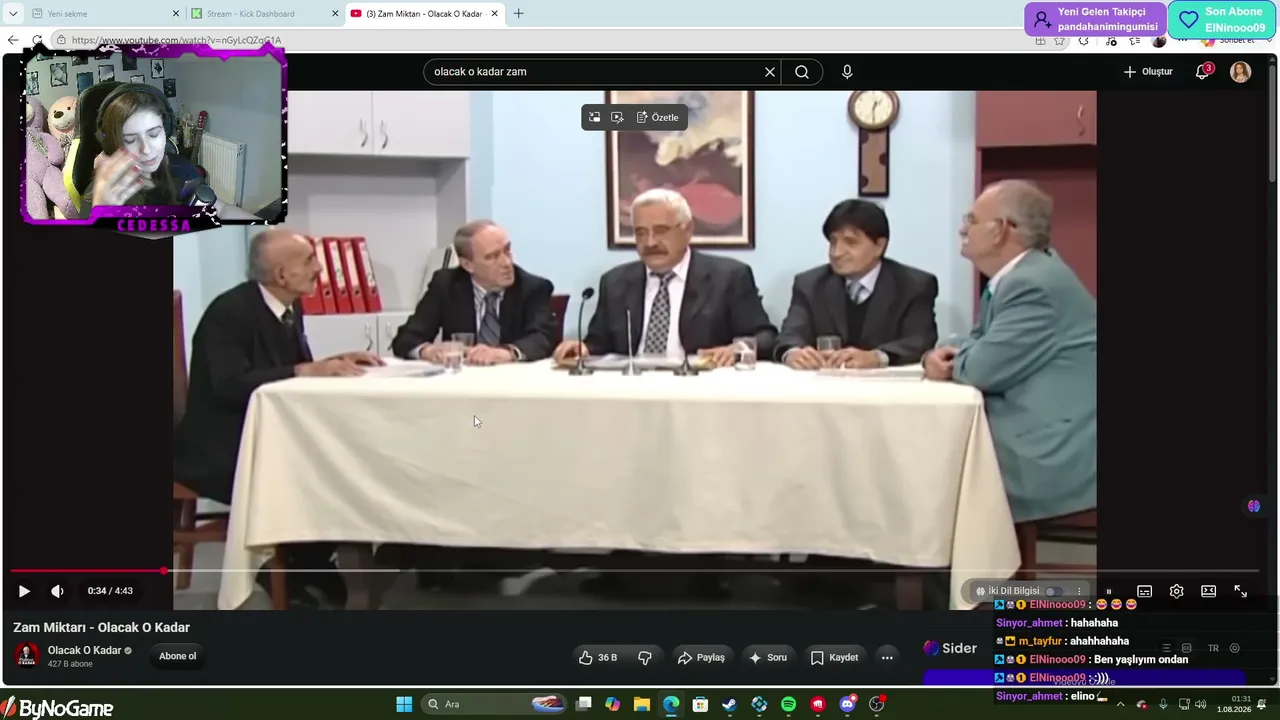Open video subtitles/captions control
The width and height of the screenshot is (1280, 720).
coord(1145,591)
